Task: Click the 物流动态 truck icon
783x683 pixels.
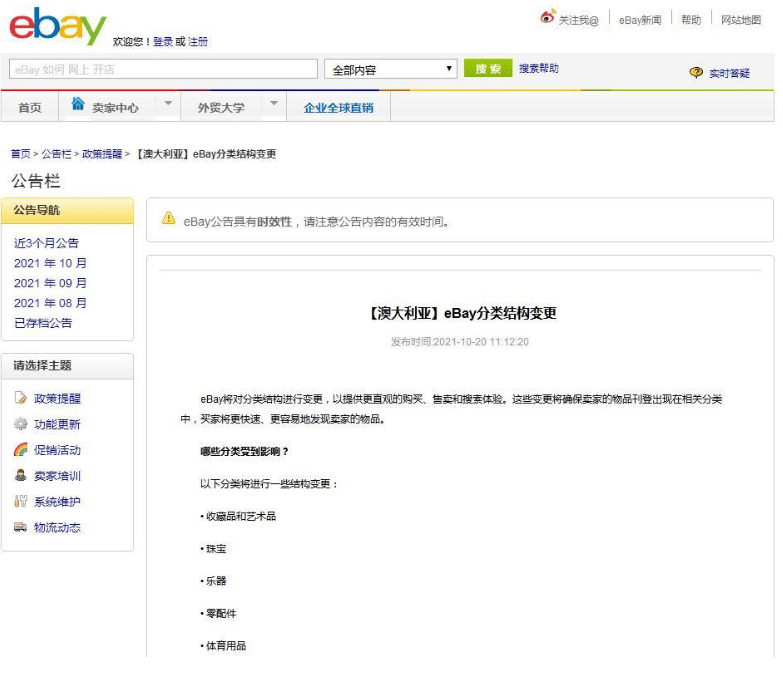Action: click(20, 527)
